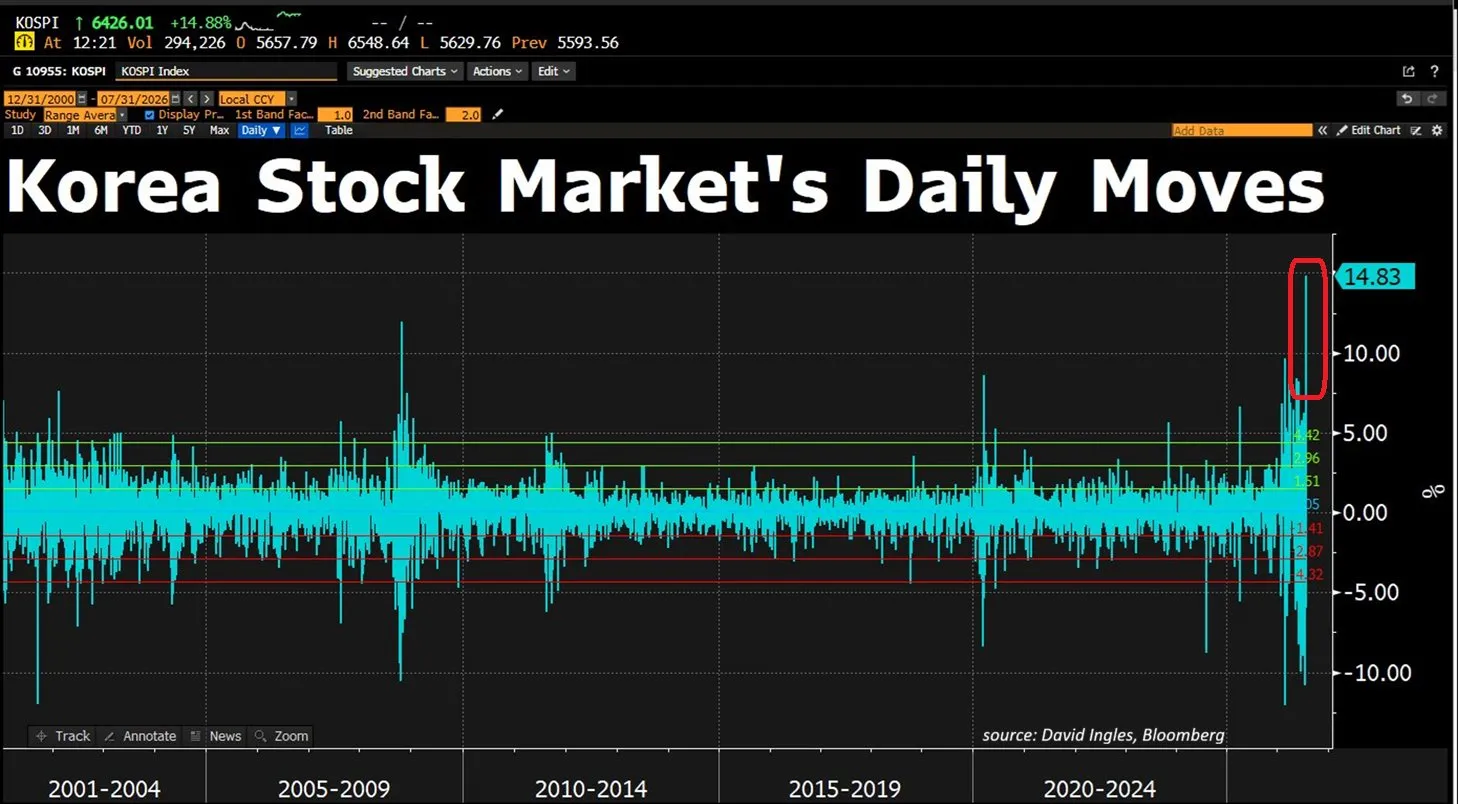Open chart settings gear icon

1438,130
